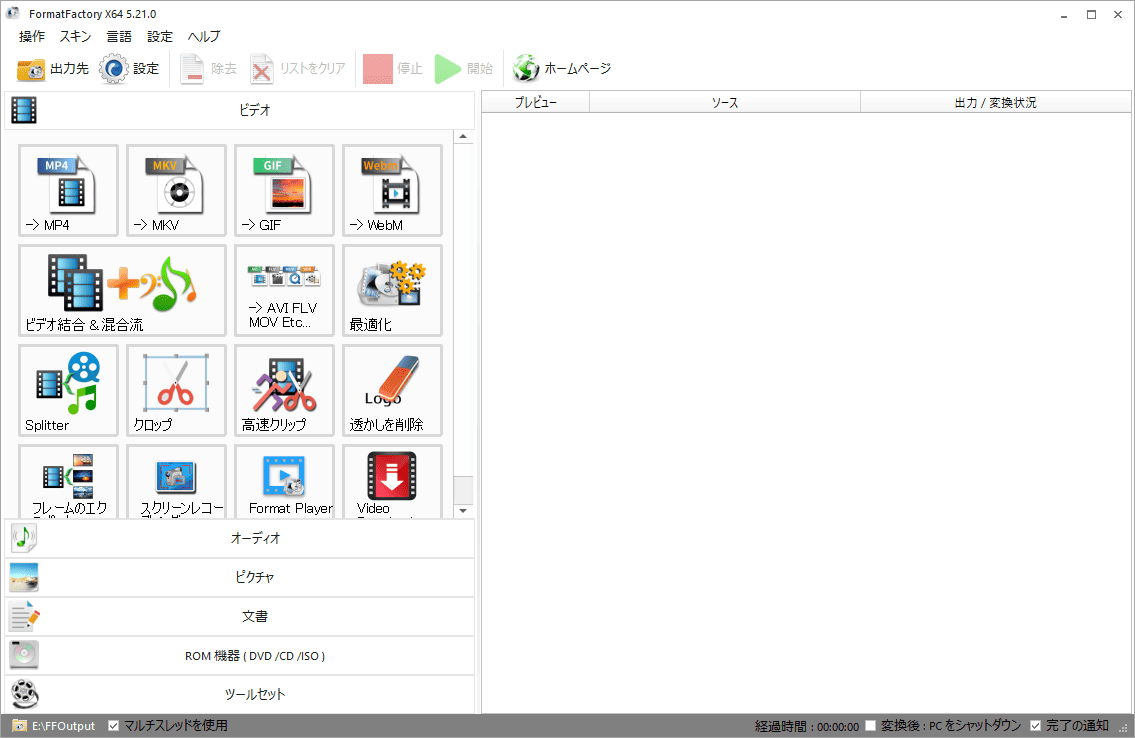The height and width of the screenshot is (738, 1135).
Task: Click the プレビュー column header
Action: click(536, 103)
